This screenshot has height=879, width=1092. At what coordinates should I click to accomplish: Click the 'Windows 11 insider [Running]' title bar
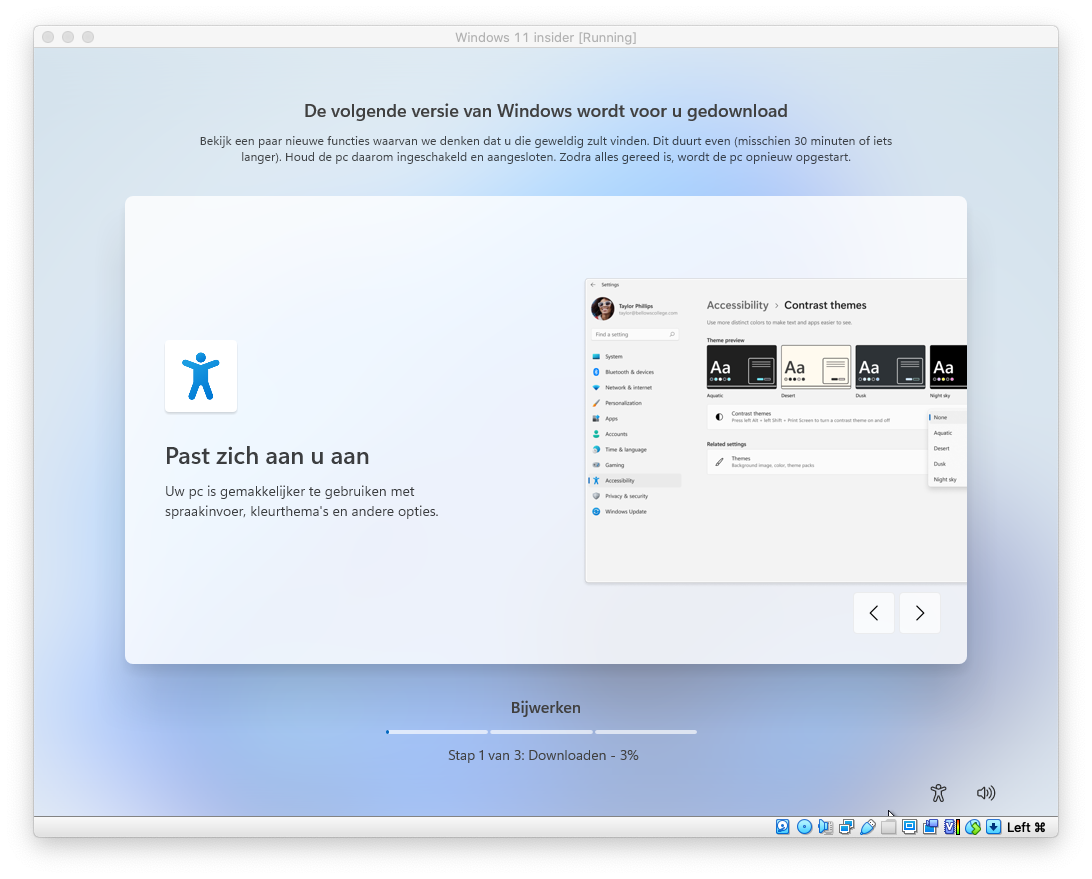[x=545, y=37]
